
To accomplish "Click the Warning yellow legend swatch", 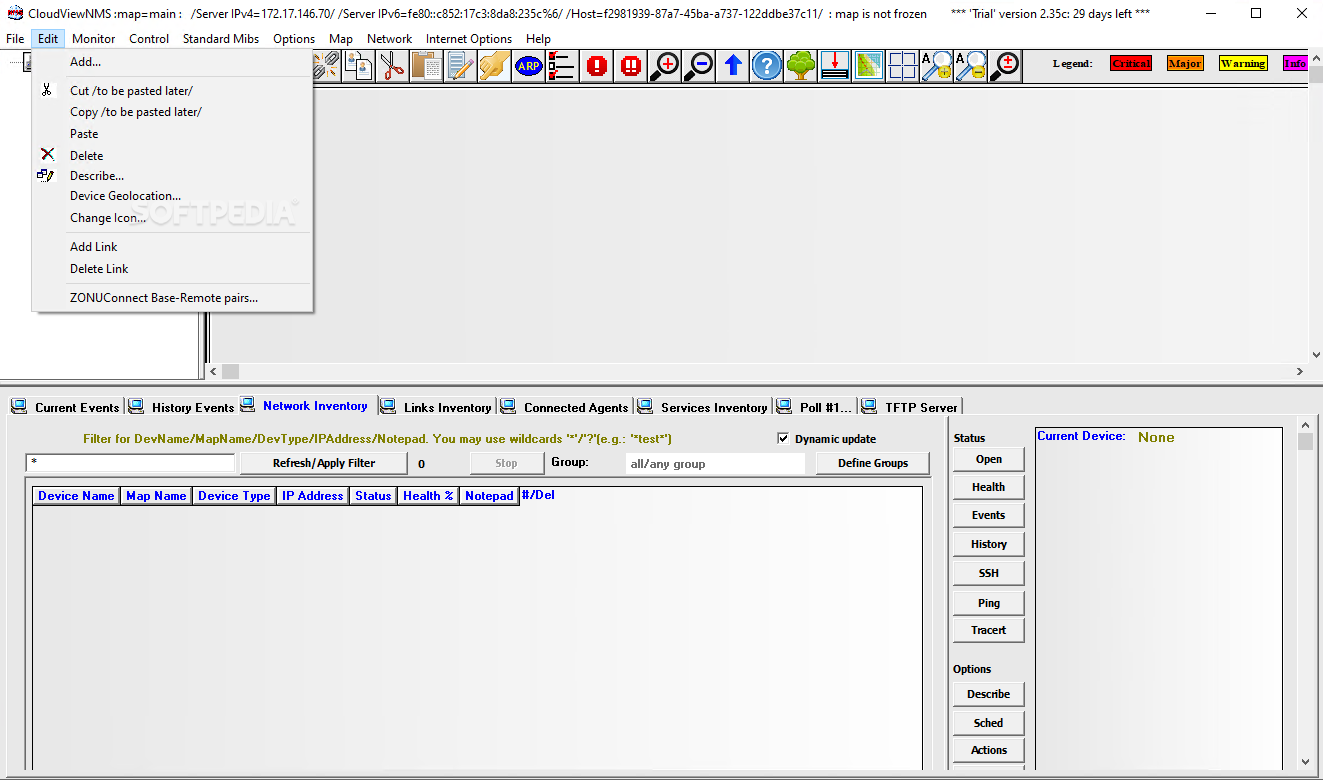I will pyautogui.click(x=1243, y=63).
